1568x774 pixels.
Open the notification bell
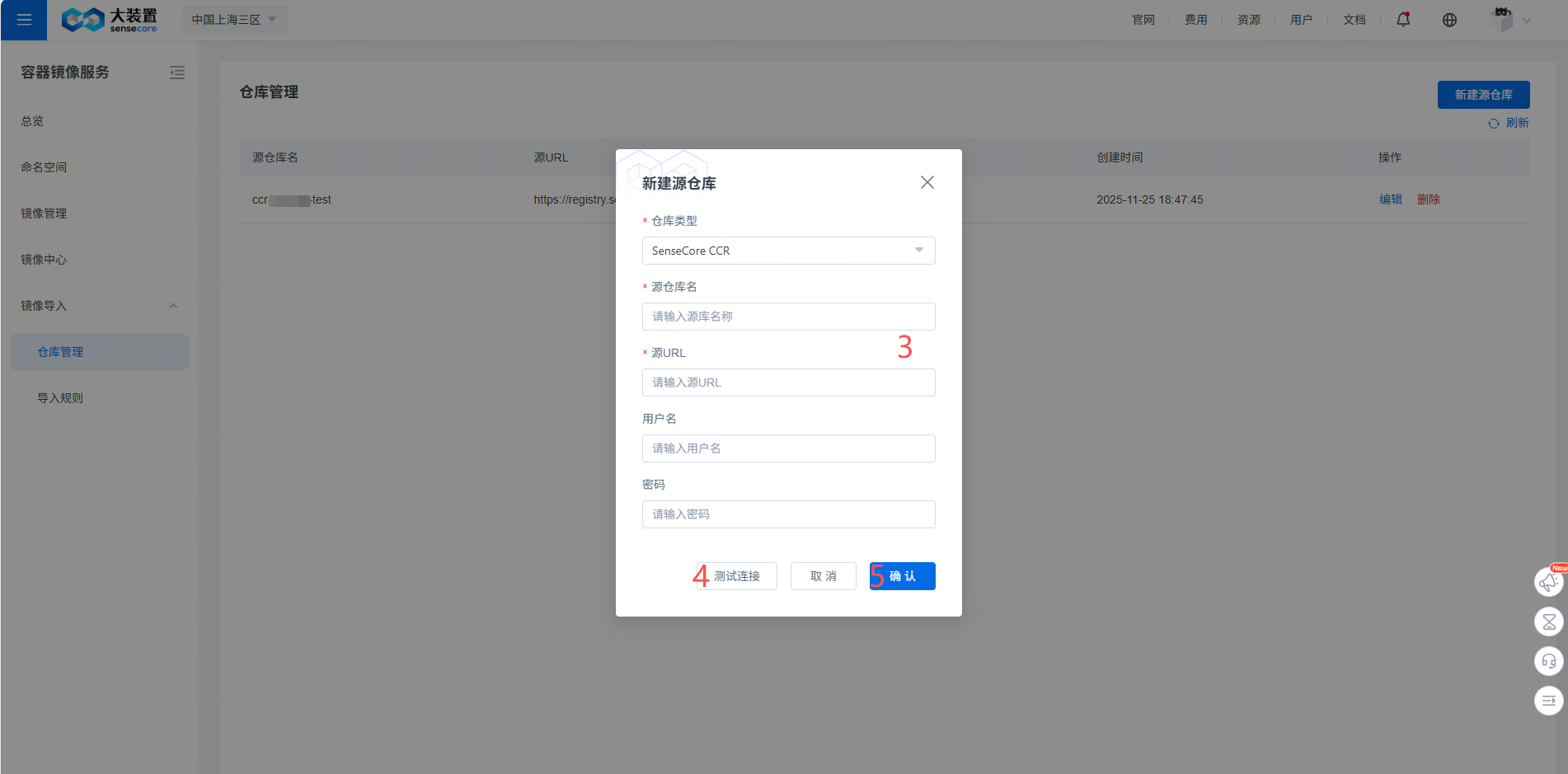pos(1403,19)
